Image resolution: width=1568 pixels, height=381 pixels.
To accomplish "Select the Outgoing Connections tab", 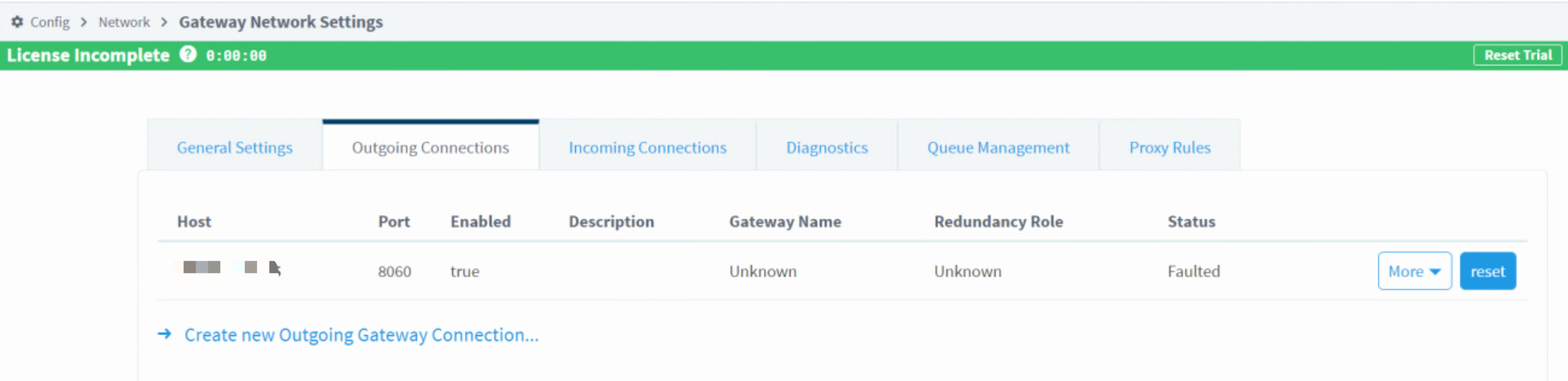I will (430, 147).
